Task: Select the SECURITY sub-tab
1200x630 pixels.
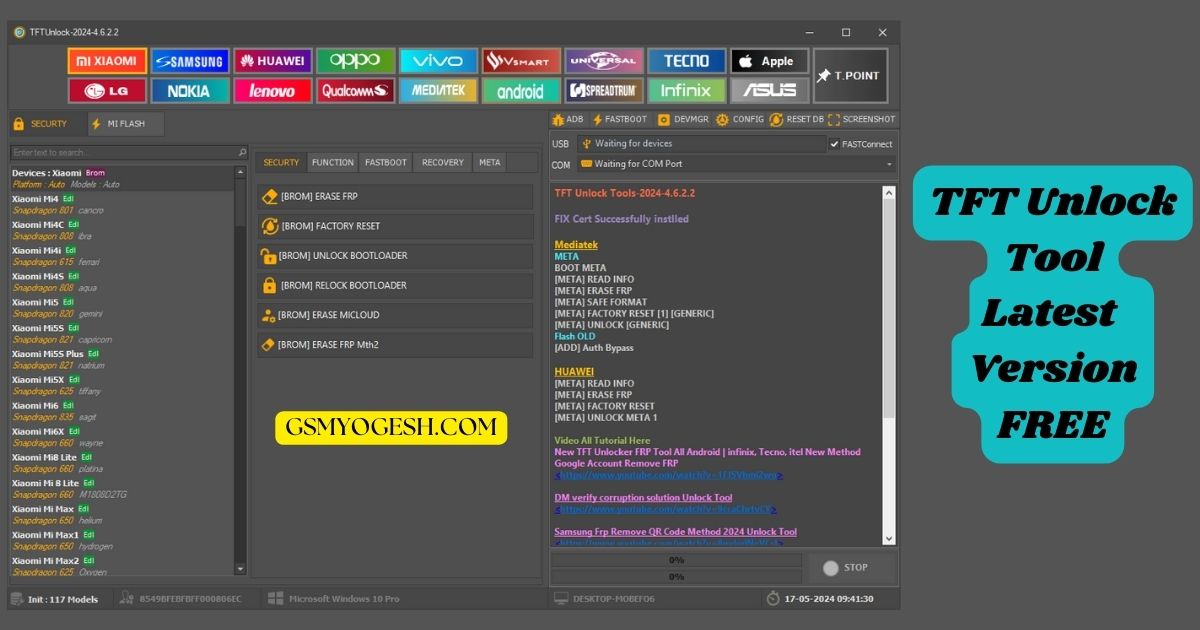Action: [281, 162]
